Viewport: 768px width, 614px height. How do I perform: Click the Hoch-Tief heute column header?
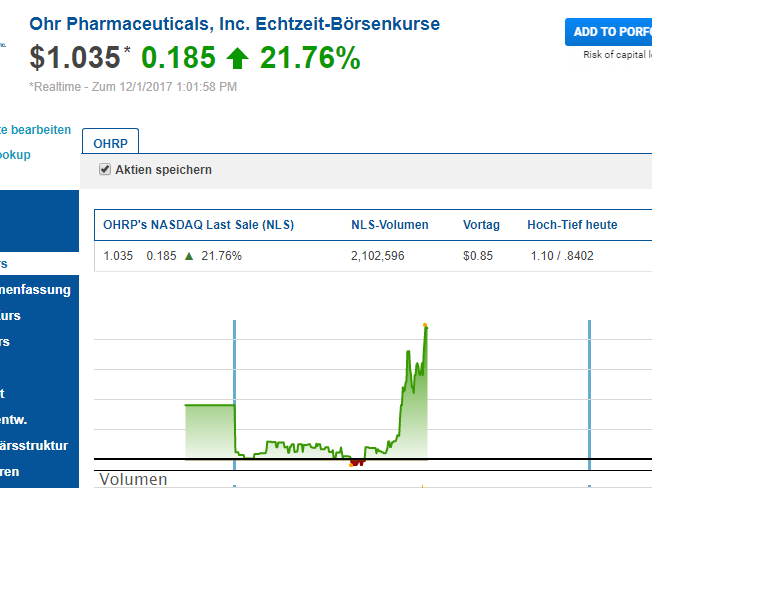(x=572, y=225)
